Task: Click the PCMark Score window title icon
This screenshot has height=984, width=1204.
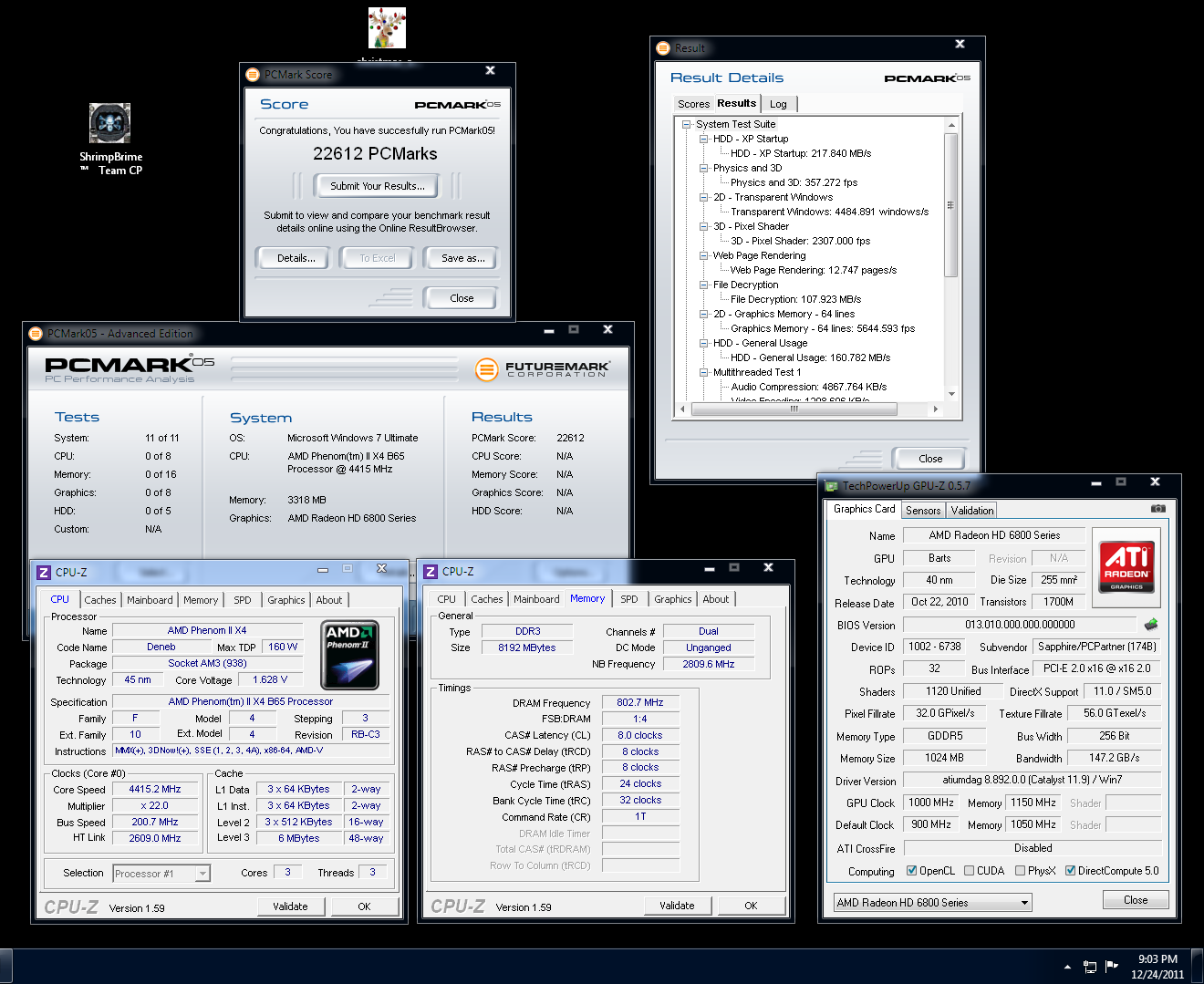Action: [x=253, y=75]
